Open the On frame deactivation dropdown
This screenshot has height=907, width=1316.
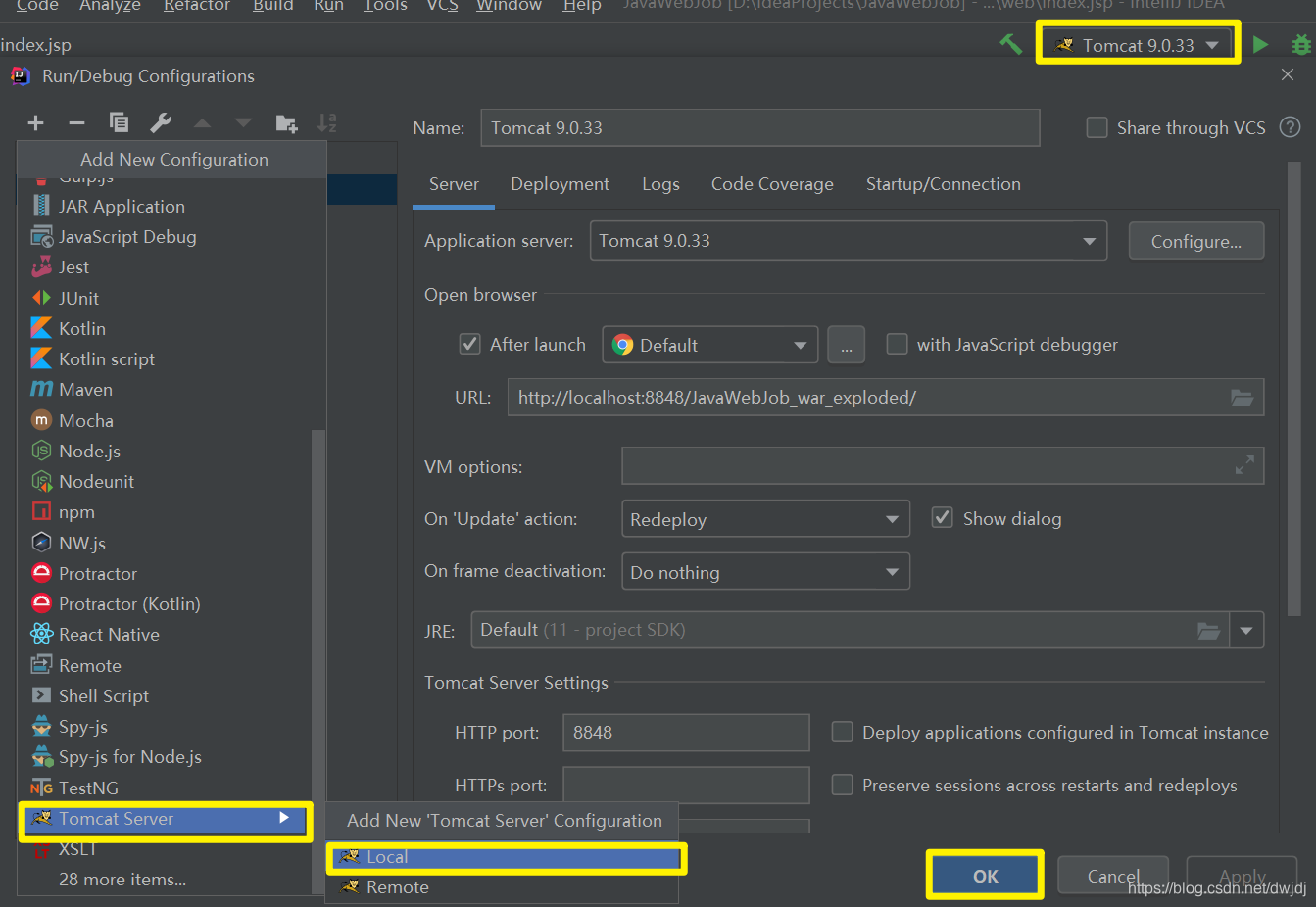(x=766, y=572)
